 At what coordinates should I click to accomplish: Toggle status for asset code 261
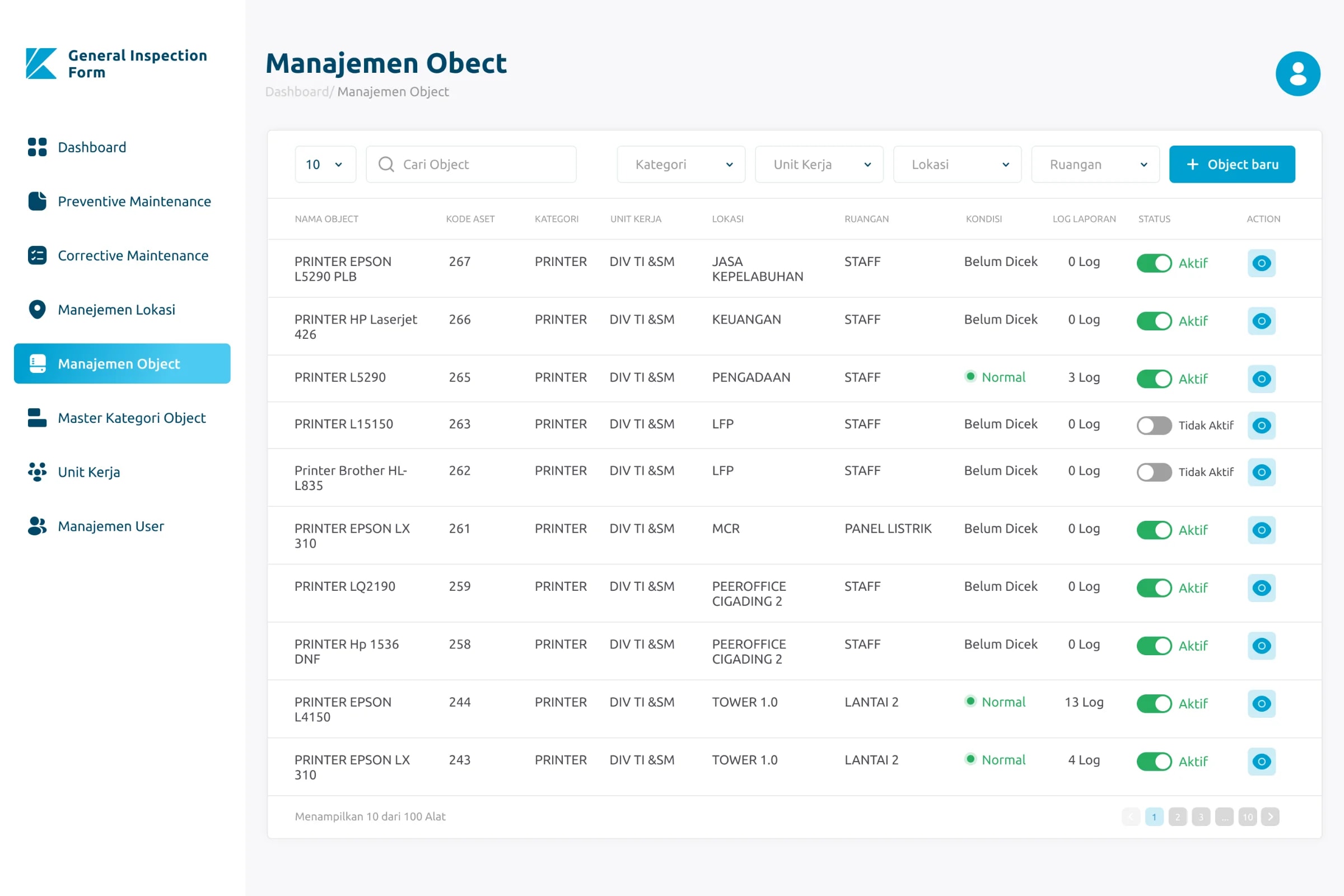click(x=1154, y=530)
